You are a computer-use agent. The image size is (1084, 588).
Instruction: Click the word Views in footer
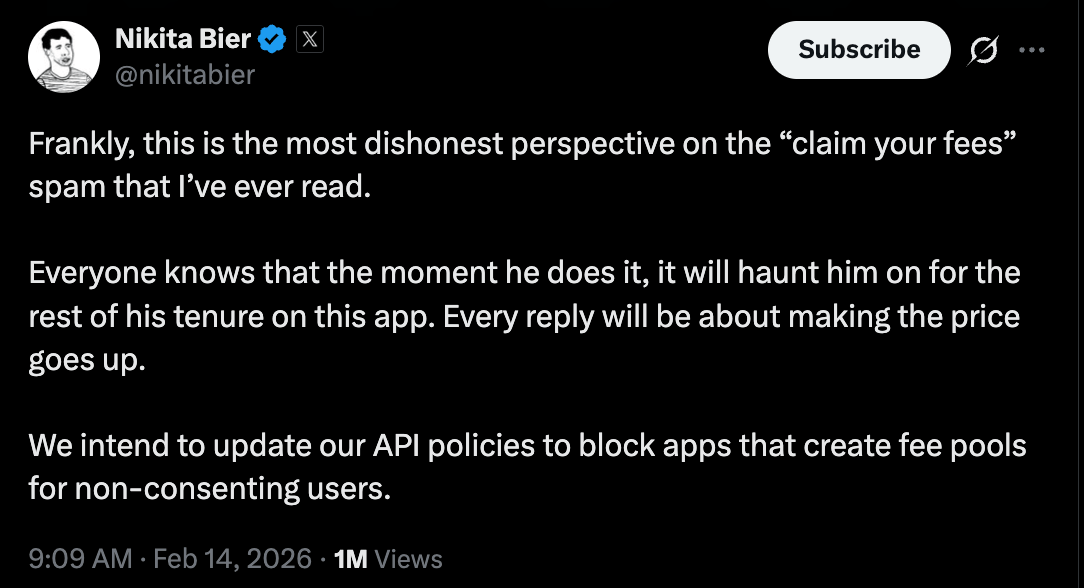click(410, 558)
